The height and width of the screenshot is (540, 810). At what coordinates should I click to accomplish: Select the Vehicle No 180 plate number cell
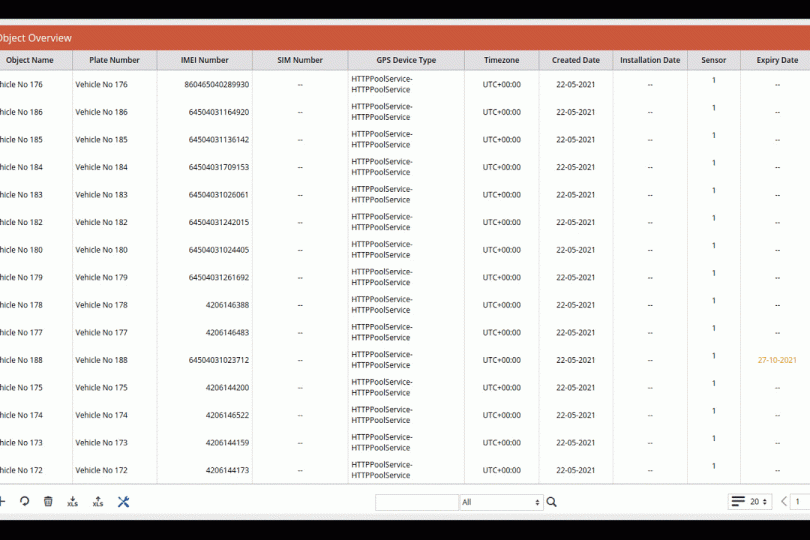tap(101, 250)
